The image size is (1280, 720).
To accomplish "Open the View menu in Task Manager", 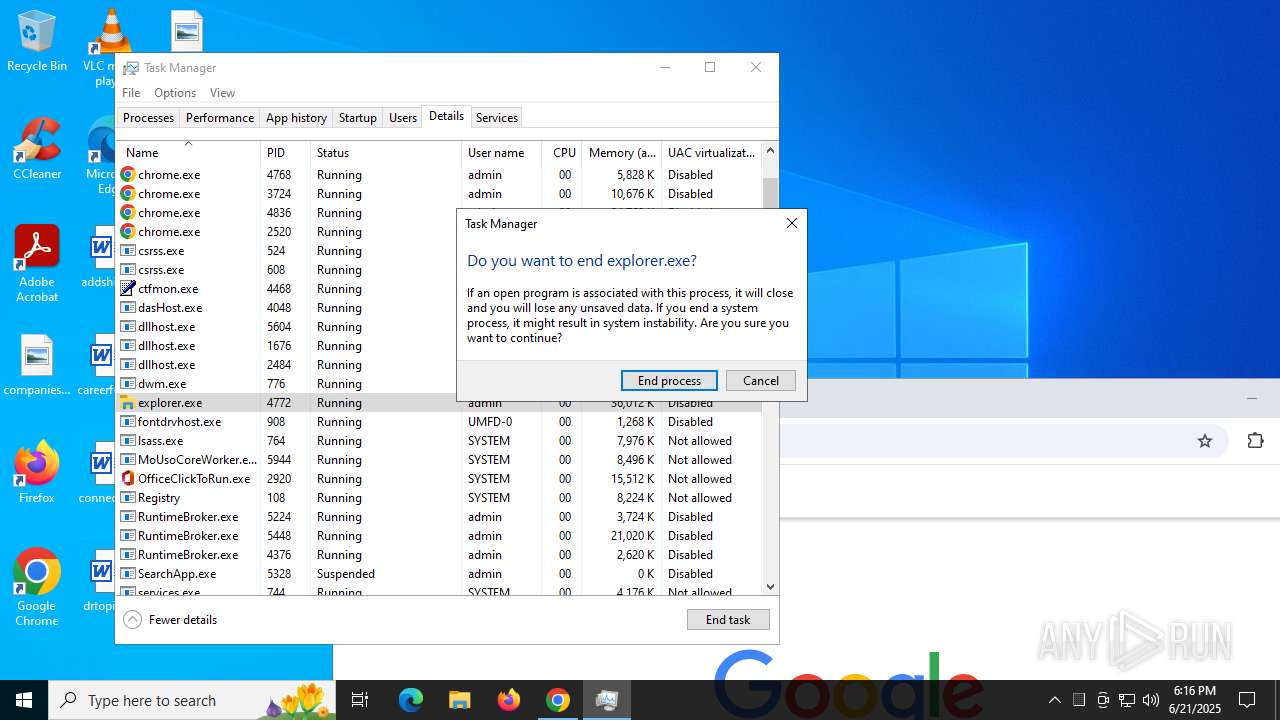I will coord(222,93).
